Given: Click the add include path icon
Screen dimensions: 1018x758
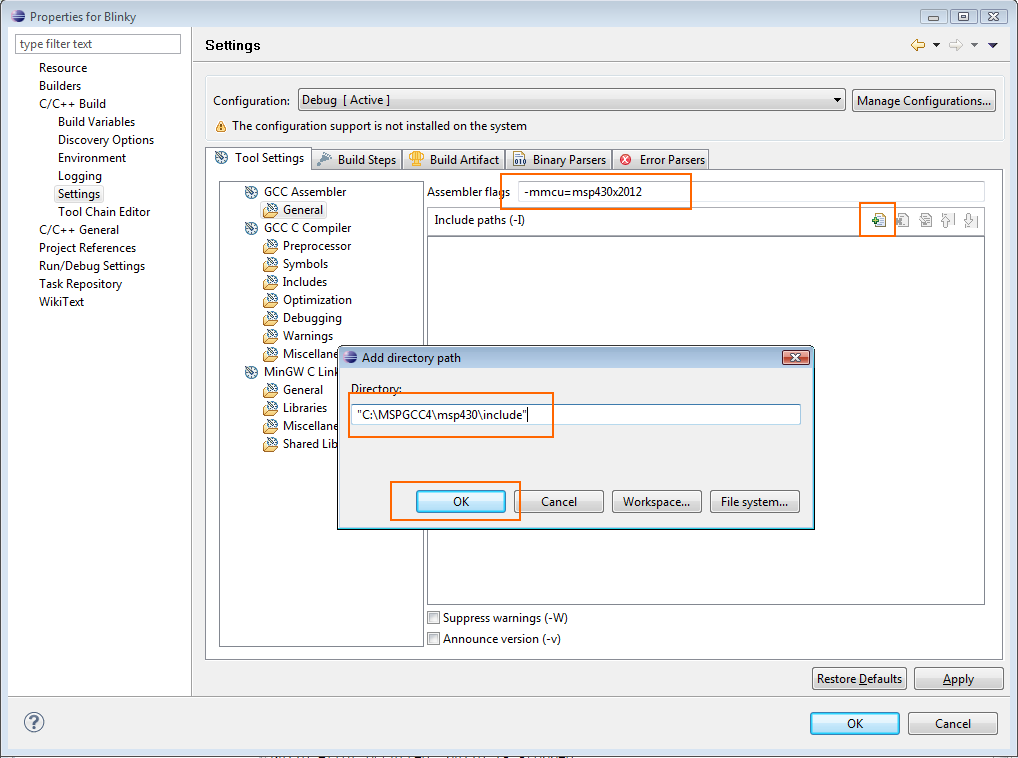Looking at the screenshot, I should (878, 220).
